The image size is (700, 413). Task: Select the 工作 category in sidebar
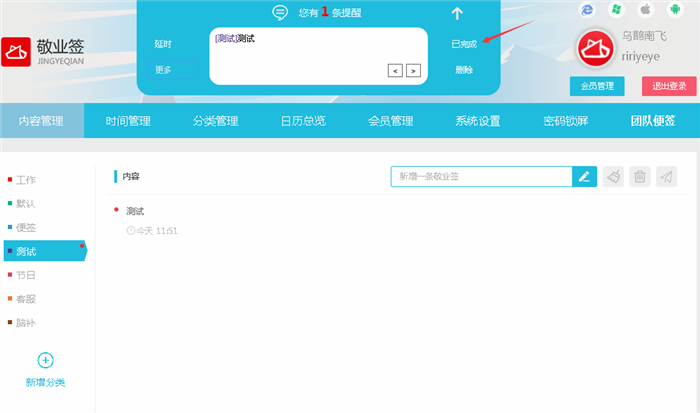click(x=26, y=180)
